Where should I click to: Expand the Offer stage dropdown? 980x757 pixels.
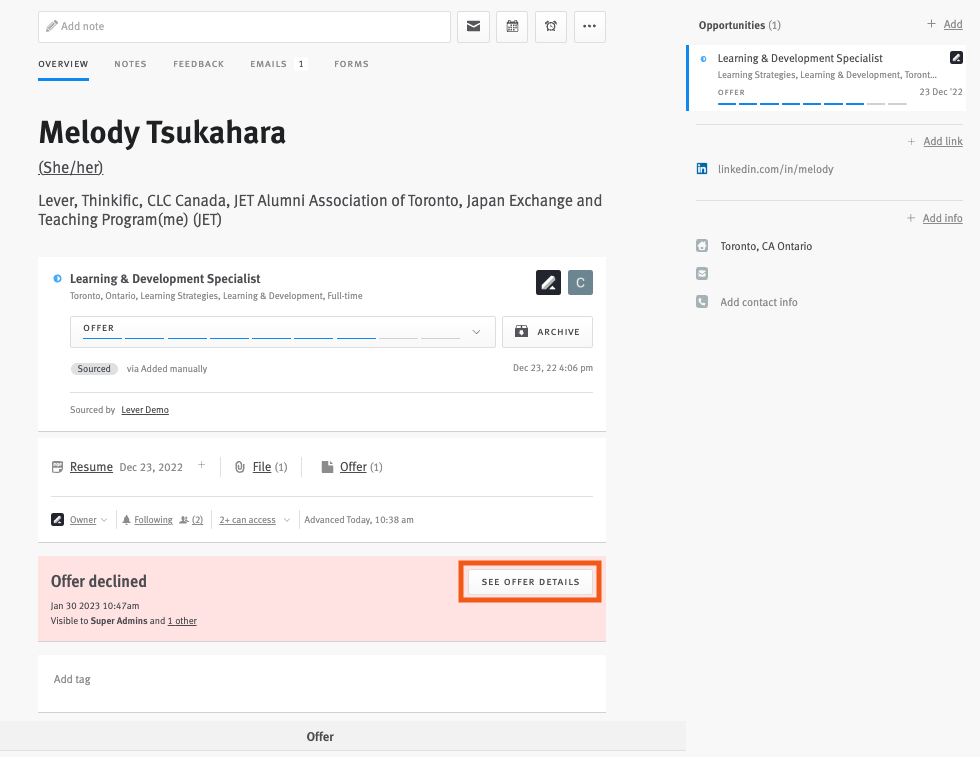tap(477, 331)
